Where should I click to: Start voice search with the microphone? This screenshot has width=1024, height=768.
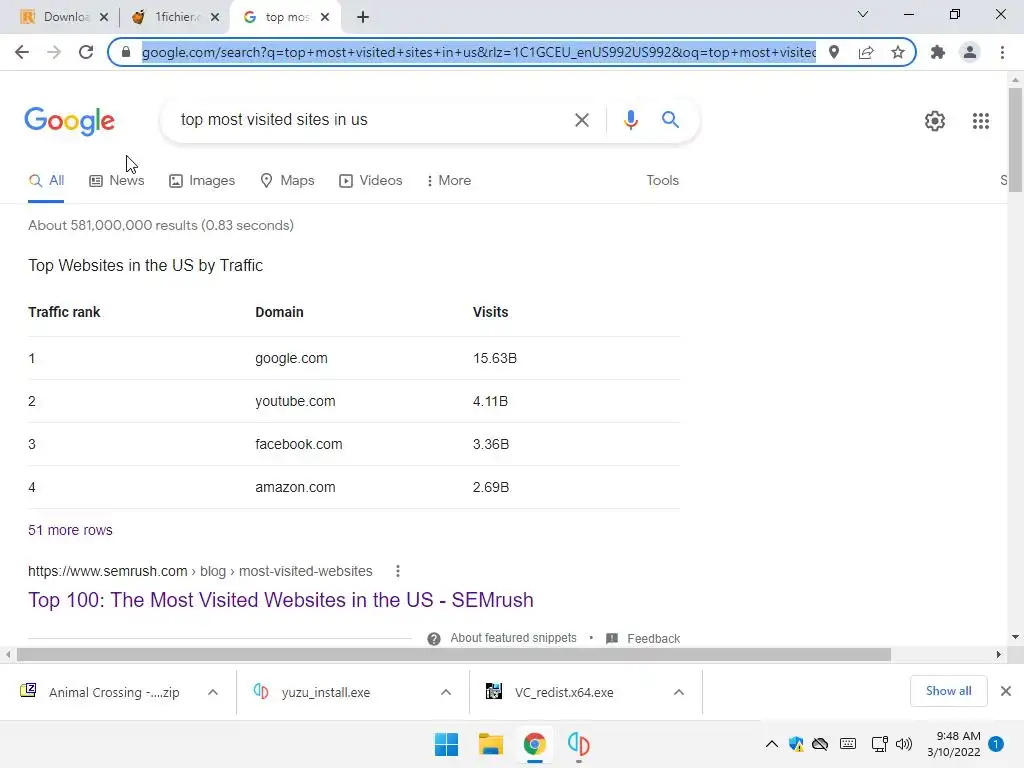630,120
